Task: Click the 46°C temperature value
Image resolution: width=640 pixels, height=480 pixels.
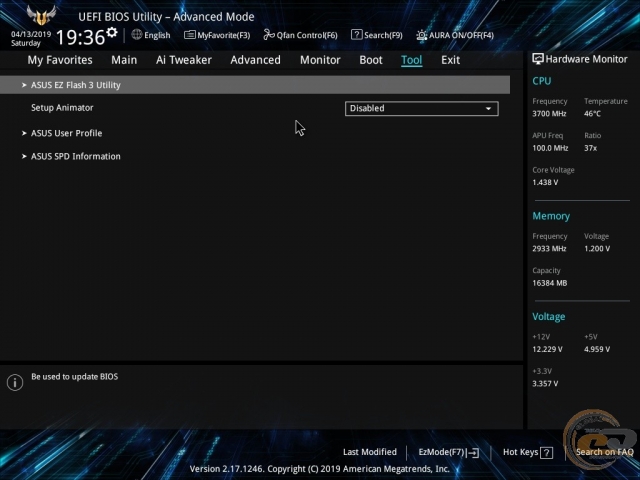Action: pos(592,113)
